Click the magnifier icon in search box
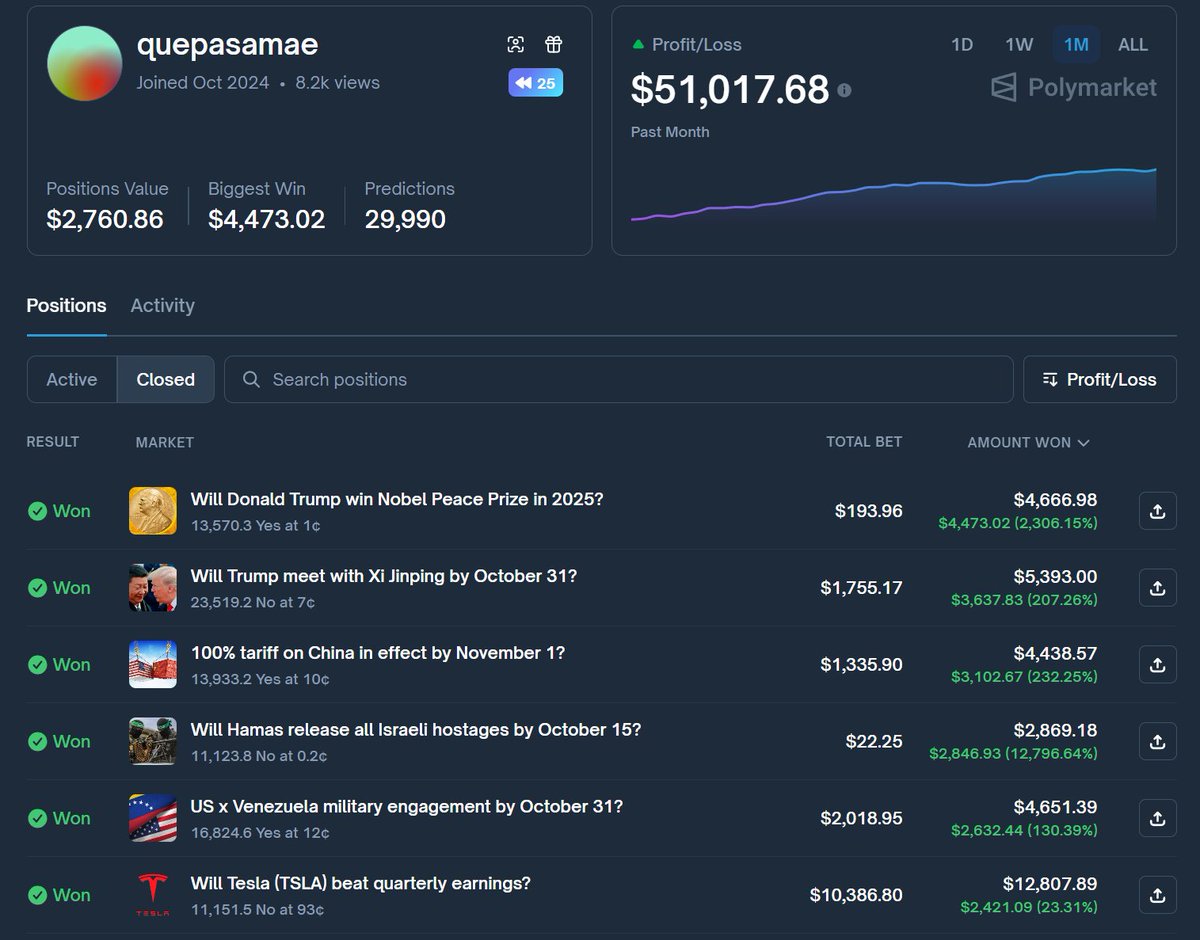Screen dimensions: 1200x940 [x=252, y=379]
